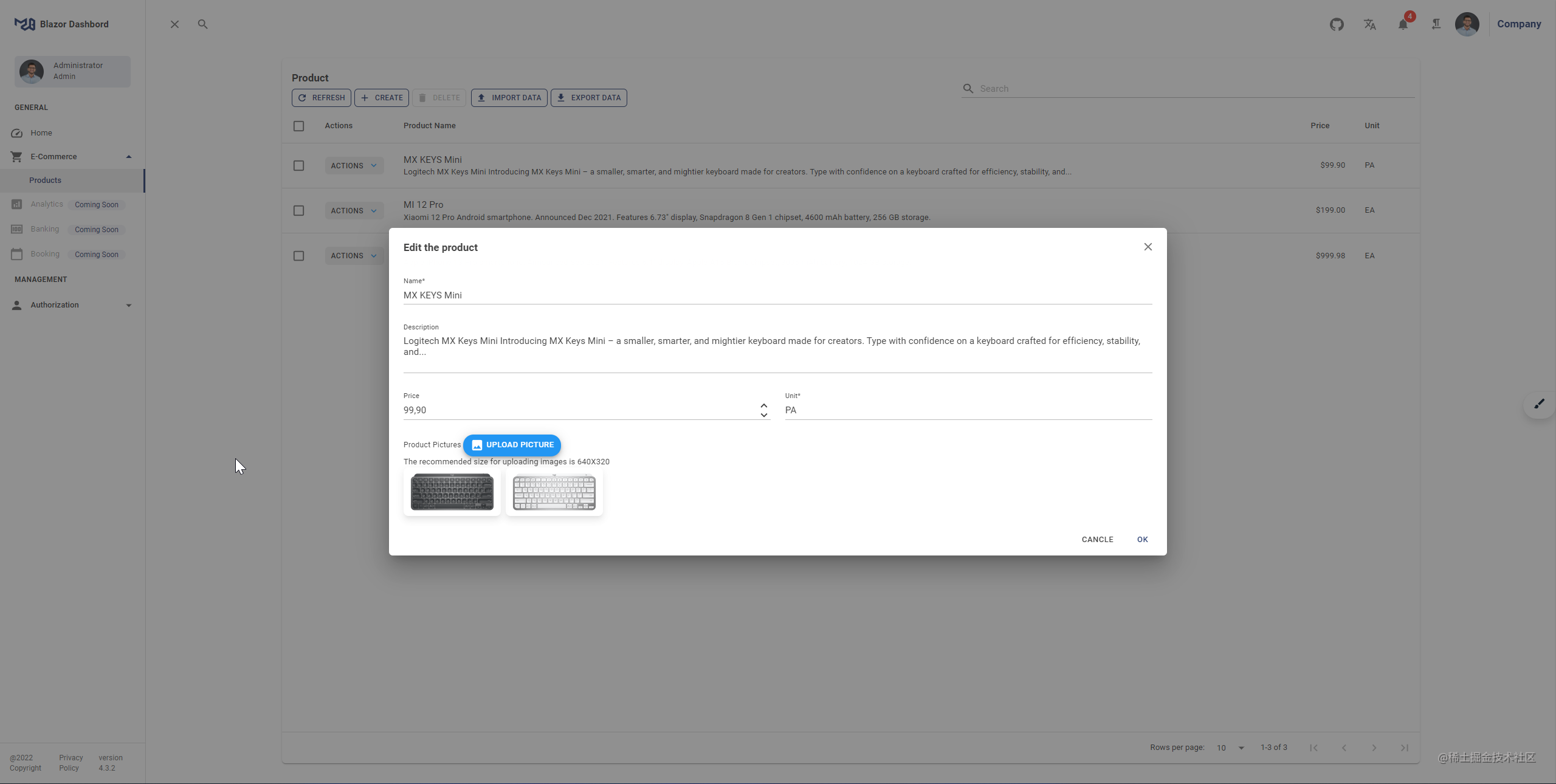This screenshot has height=784, width=1556.
Task: Click the UPLOAD PICTURE button
Action: pyautogui.click(x=512, y=445)
